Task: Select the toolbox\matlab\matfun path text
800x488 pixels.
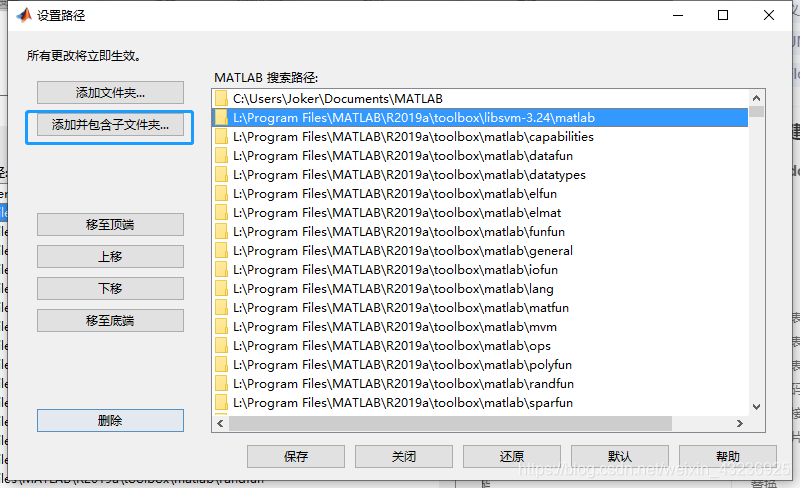Action: point(401,308)
